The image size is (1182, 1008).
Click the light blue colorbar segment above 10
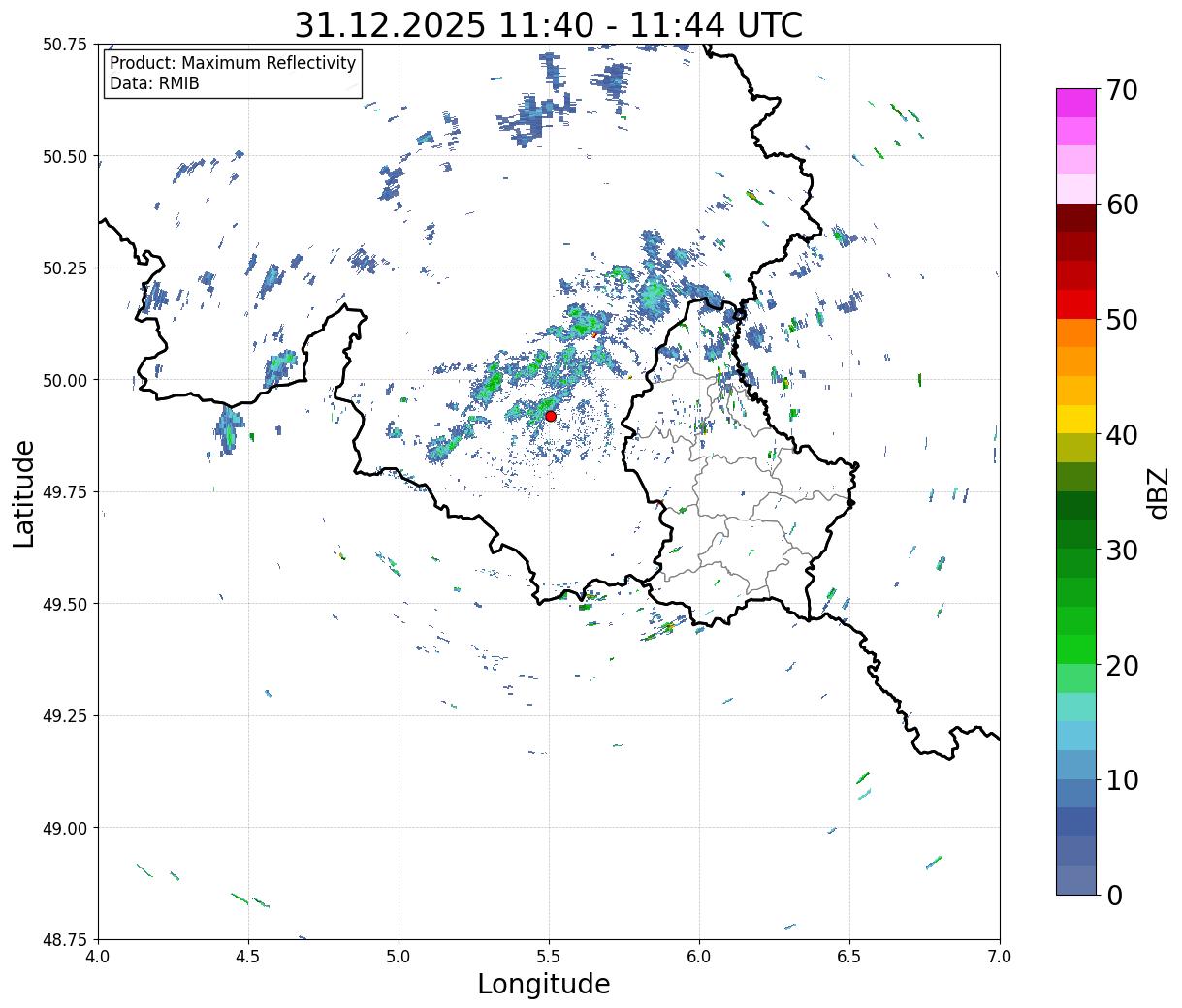[x=1076, y=764]
